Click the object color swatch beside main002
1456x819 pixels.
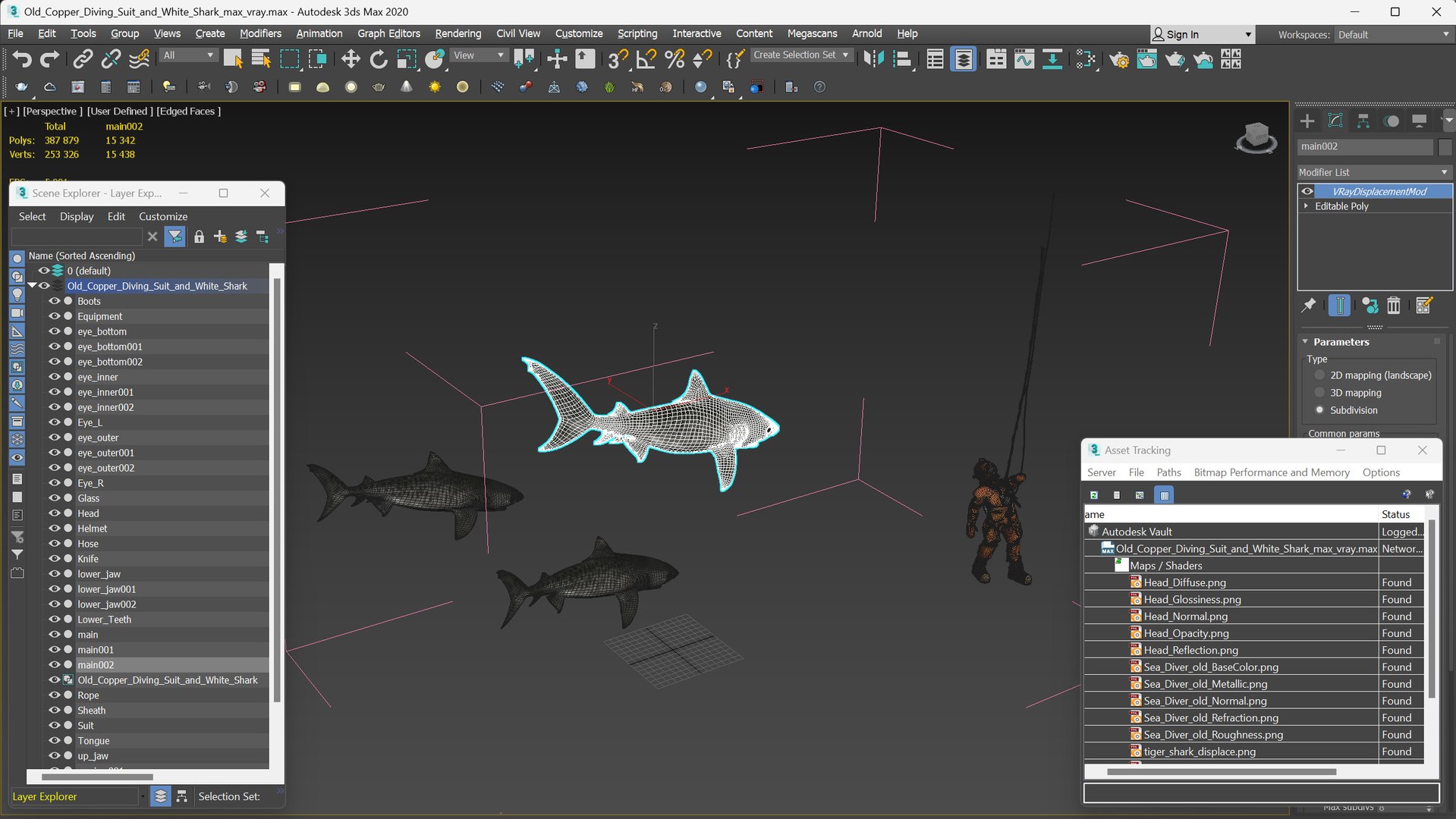(1445, 146)
